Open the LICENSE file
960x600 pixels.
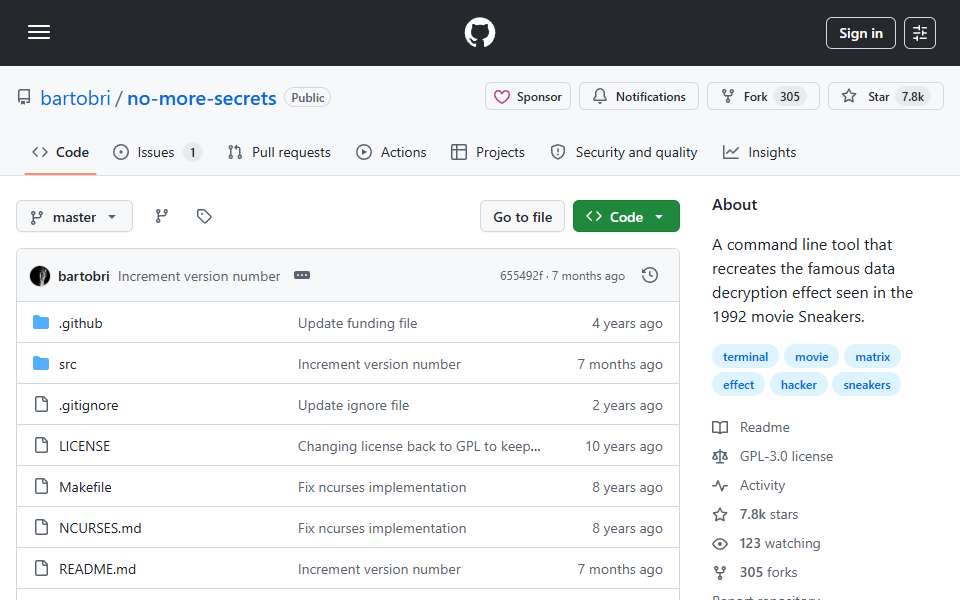(84, 446)
